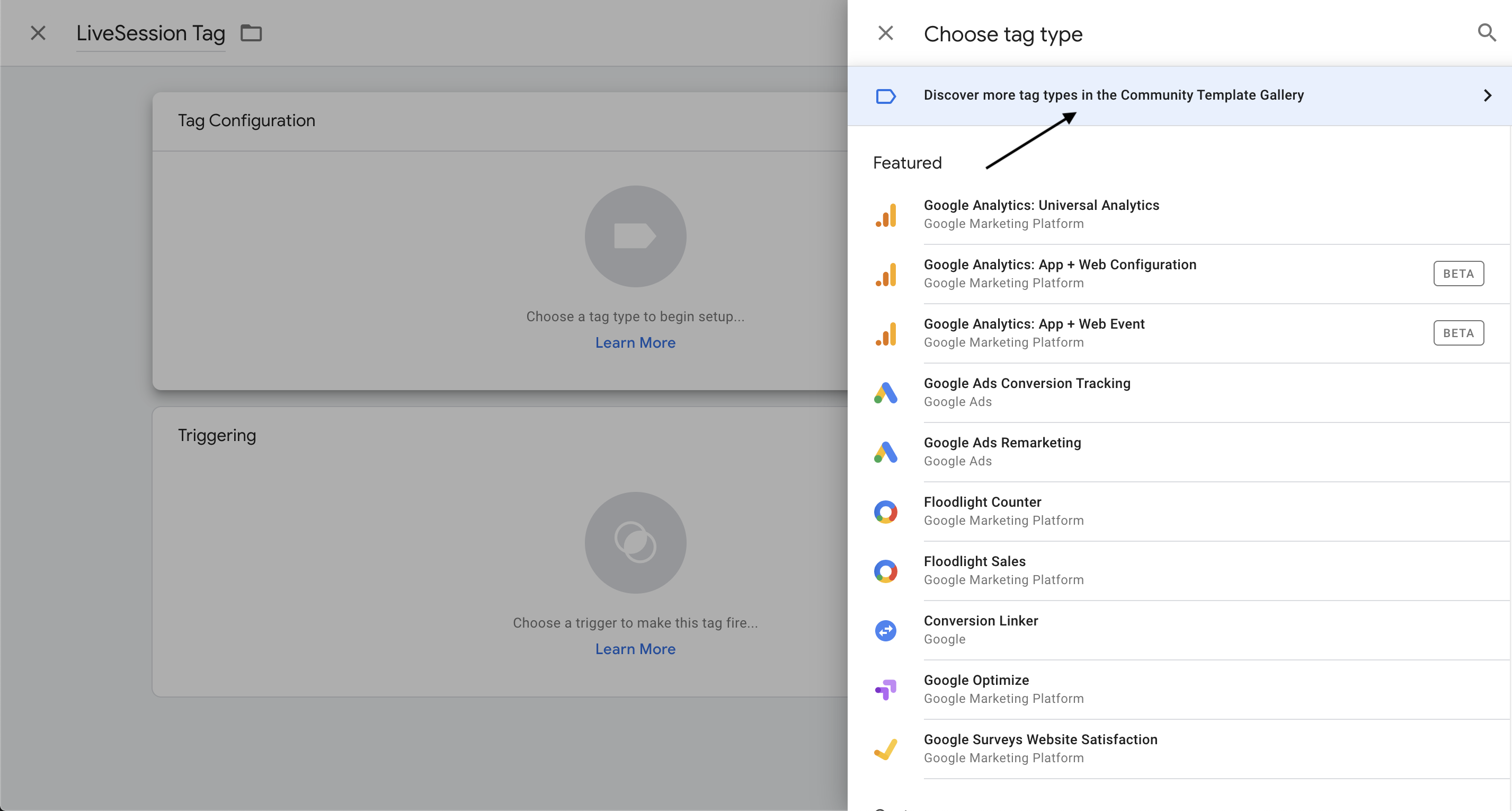Image resolution: width=1512 pixels, height=811 pixels.
Task: Click the Triggering section header
Action: click(x=217, y=435)
